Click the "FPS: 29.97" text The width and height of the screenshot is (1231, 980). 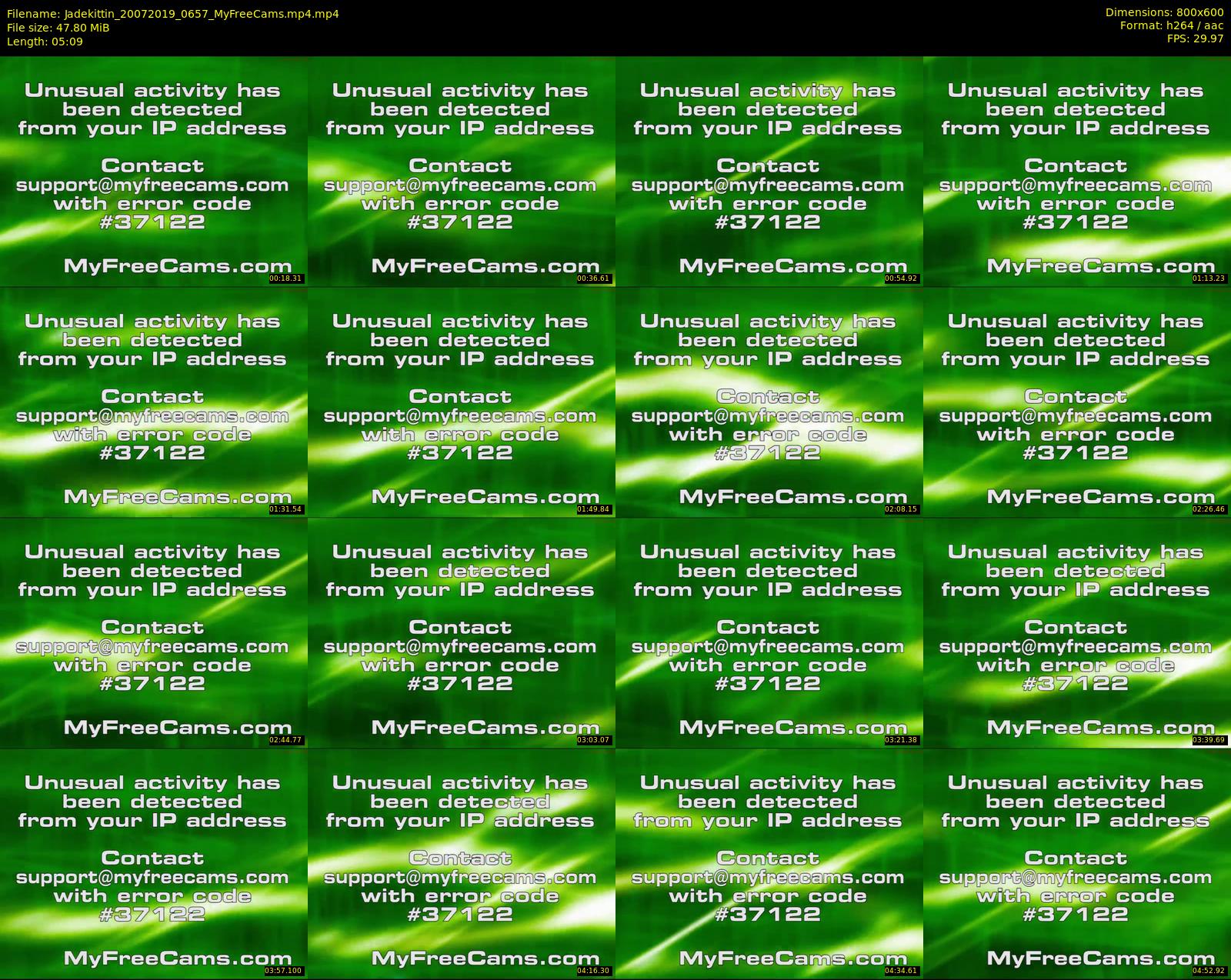(1195, 38)
